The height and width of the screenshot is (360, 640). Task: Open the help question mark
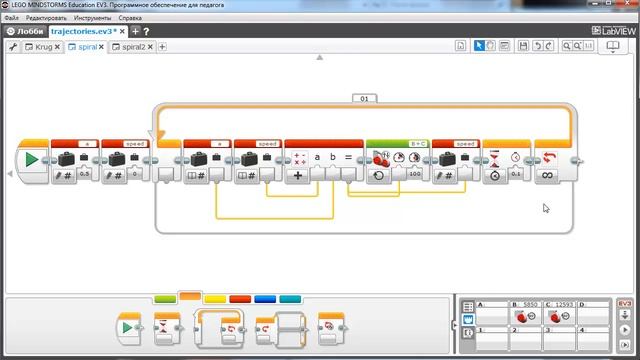pyautogui.click(x=146, y=31)
